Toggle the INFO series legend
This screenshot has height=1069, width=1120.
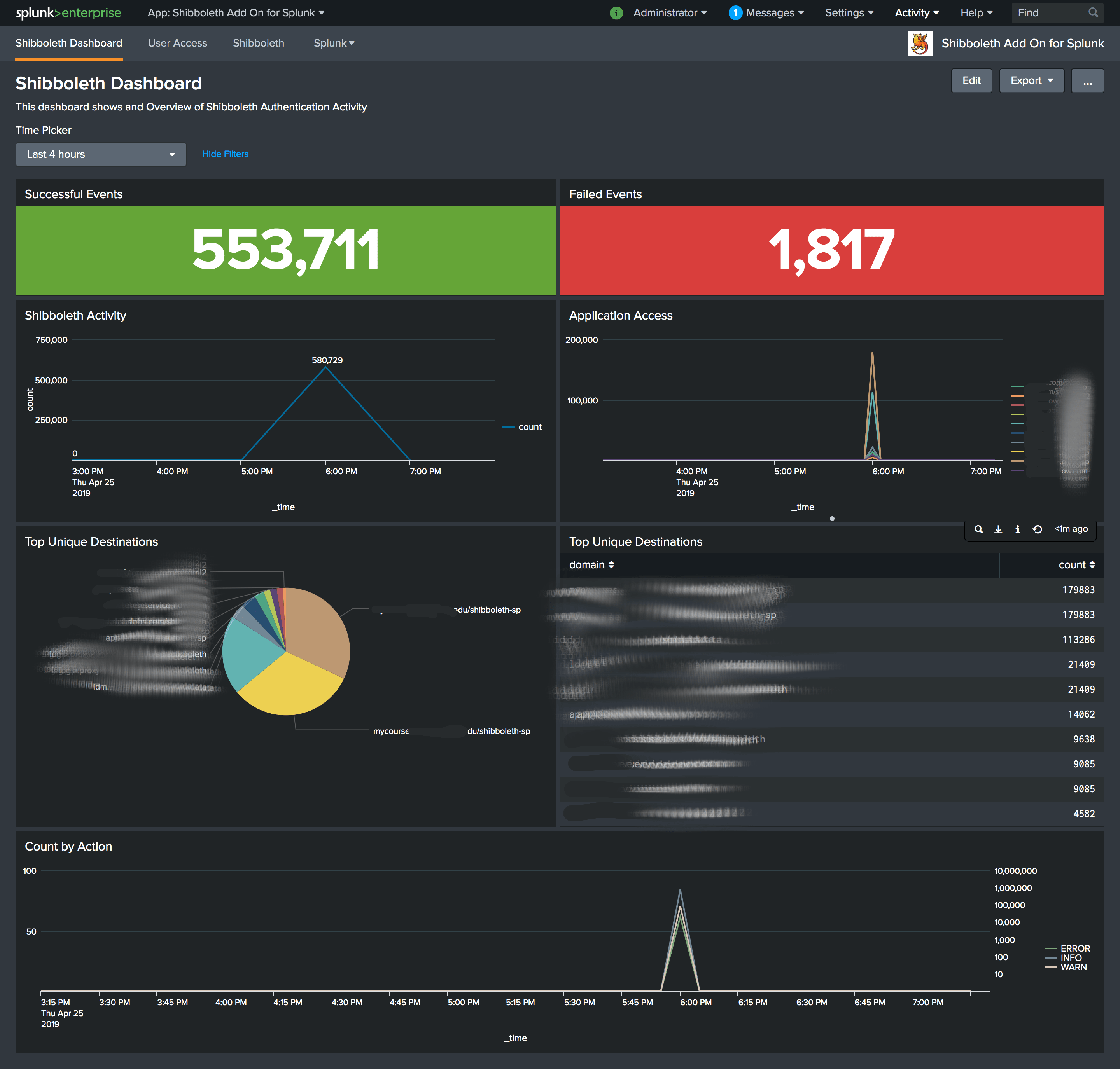(1062, 957)
